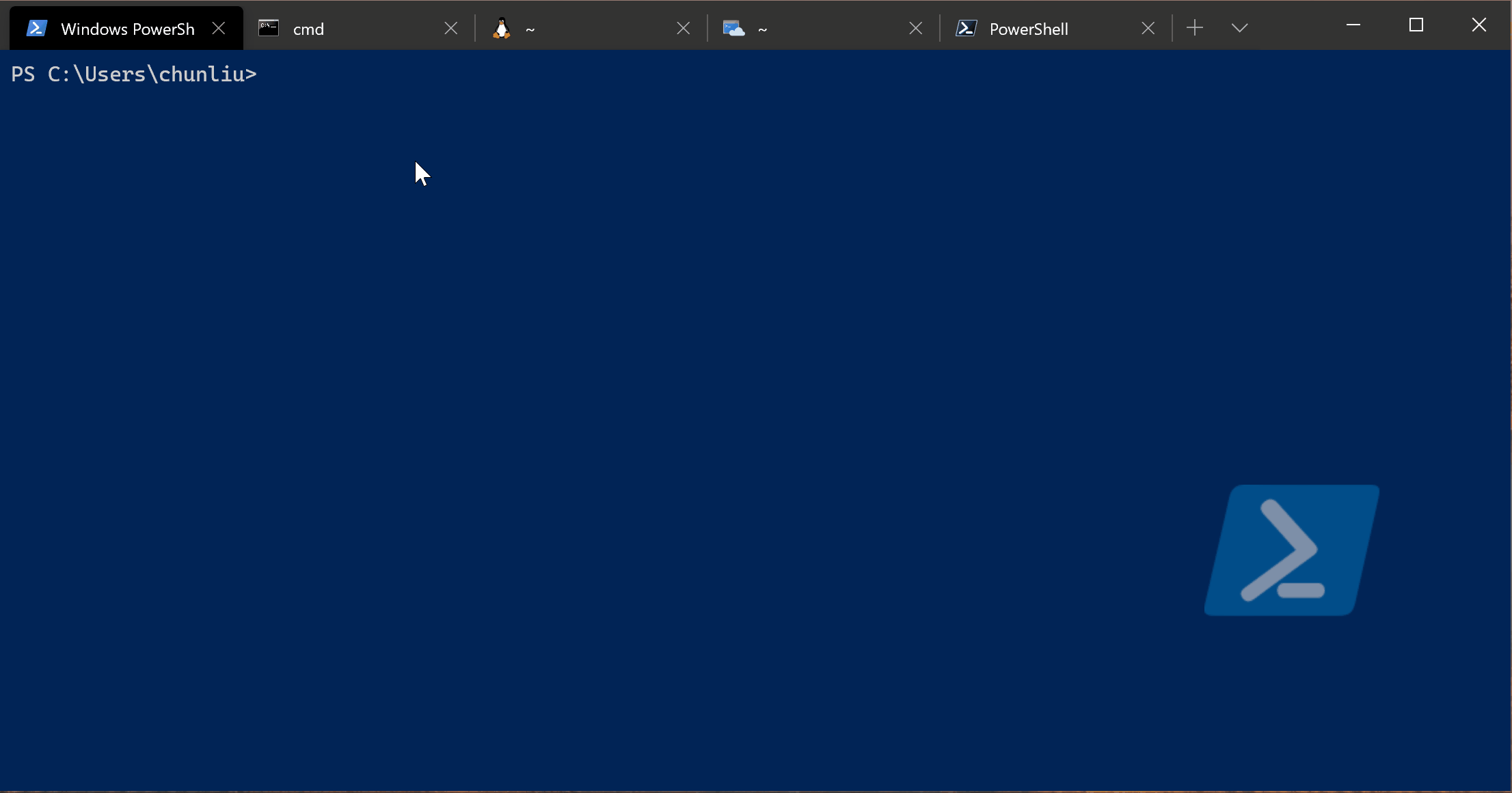Click the cmd console tab icon
Viewport: 1512px width, 793px height.
pos(269,28)
